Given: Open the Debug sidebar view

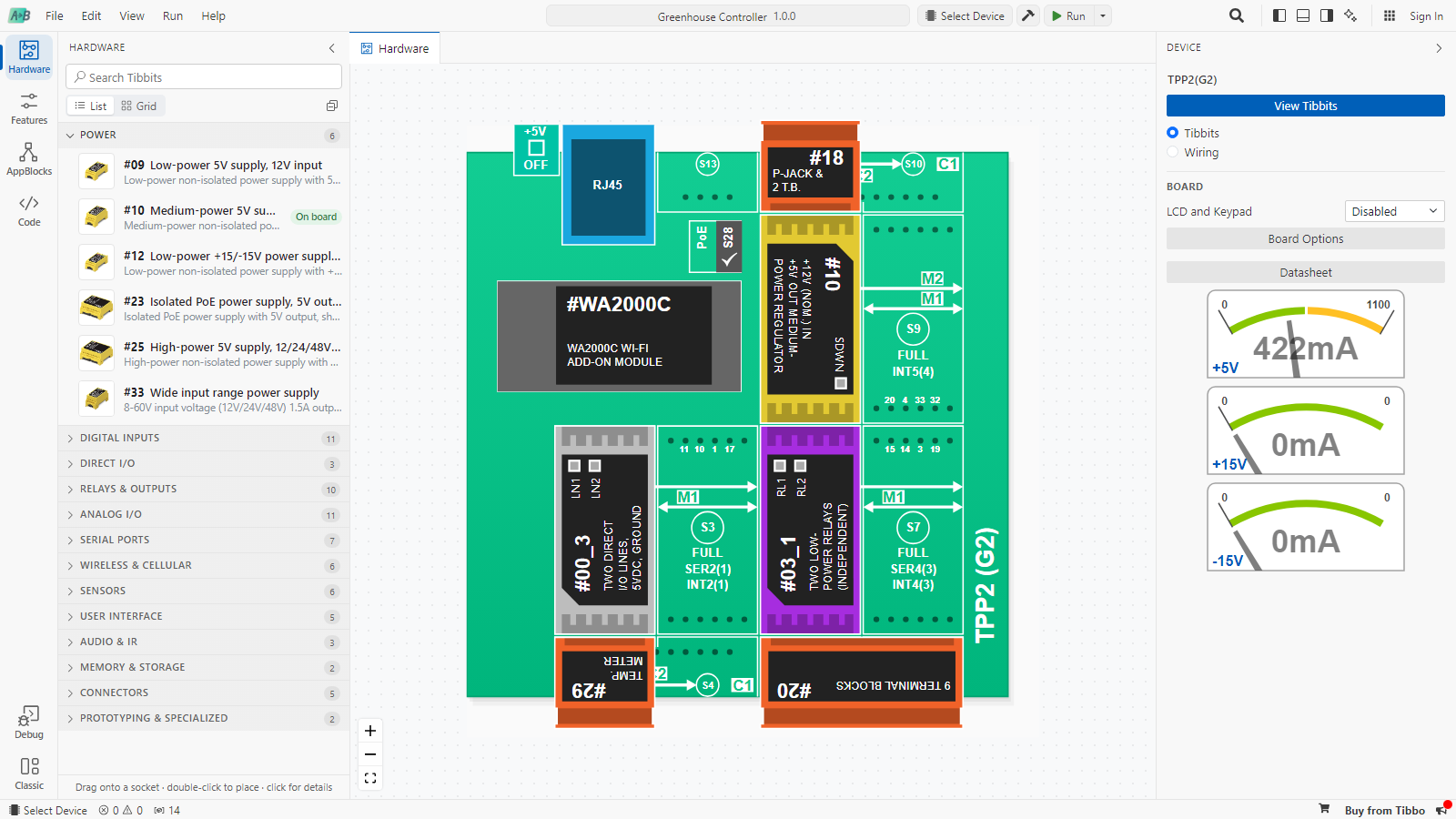Looking at the screenshot, I should coord(29,722).
